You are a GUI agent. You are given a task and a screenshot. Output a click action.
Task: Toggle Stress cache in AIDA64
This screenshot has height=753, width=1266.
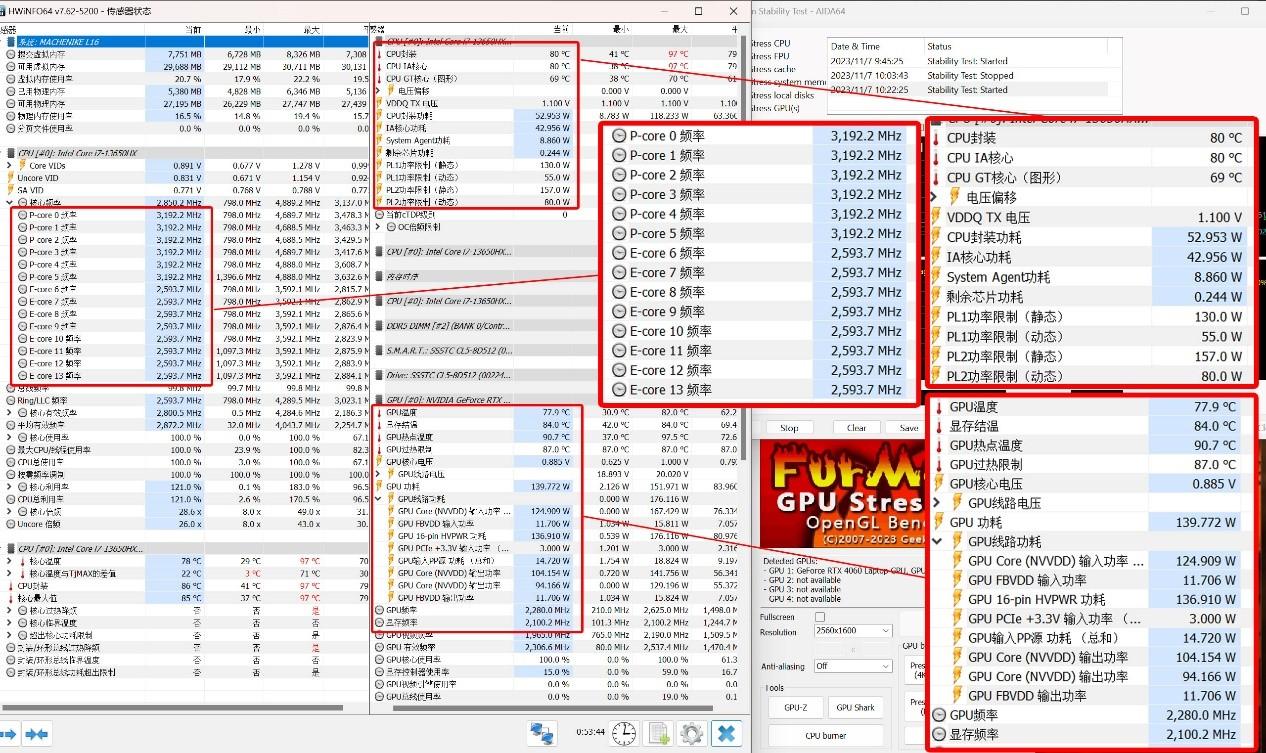point(772,69)
